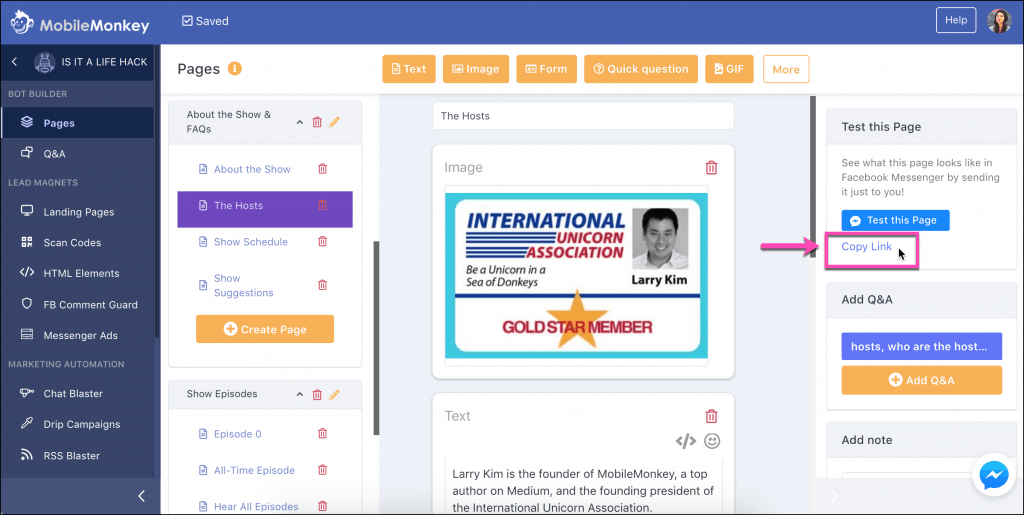Open the emoji picker in Text widget
The height and width of the screenshot is (515, 1024).
712,441
